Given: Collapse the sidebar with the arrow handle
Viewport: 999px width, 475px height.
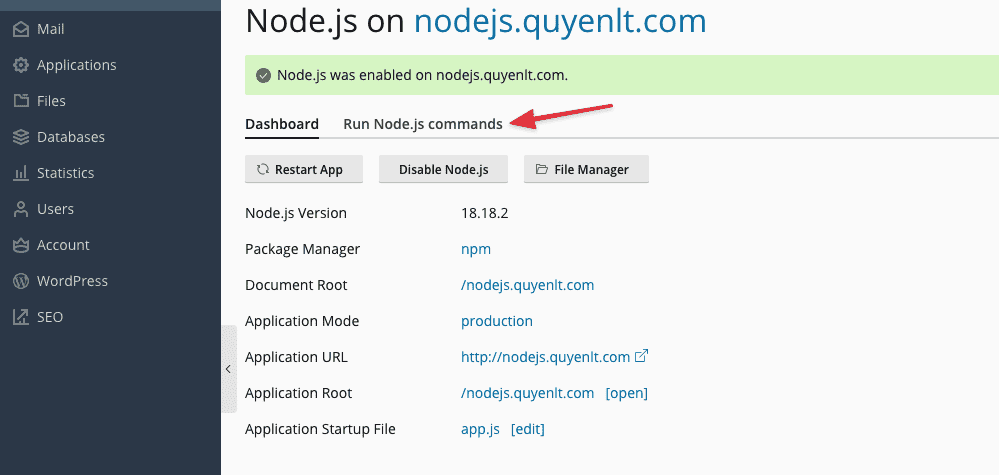Looking at the screenshot, I should pyautogui.click(x=228, y=369).
